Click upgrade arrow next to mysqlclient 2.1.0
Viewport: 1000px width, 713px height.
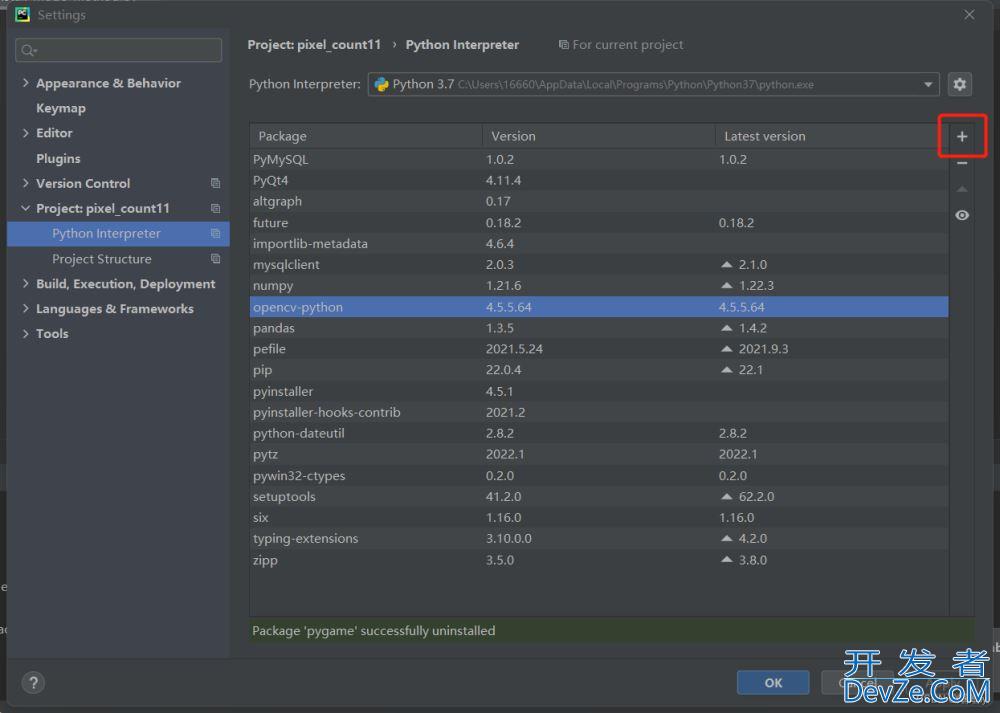point(726,265)
